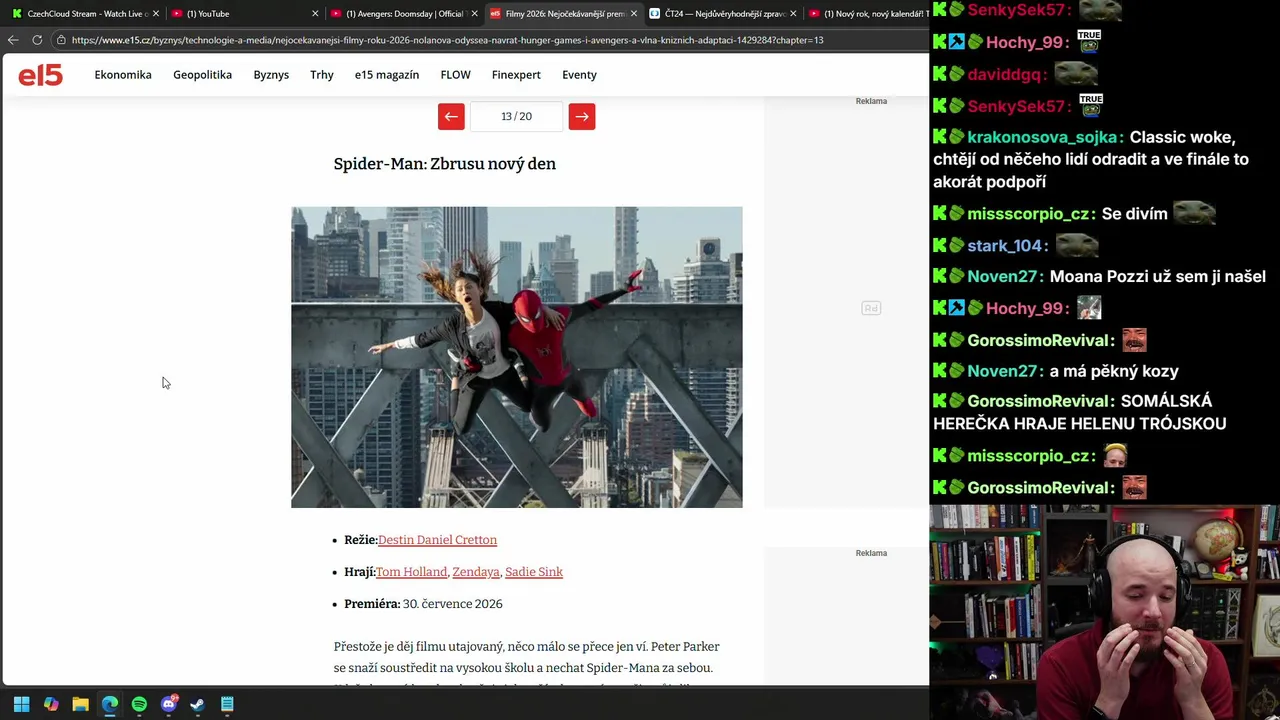Open the e15 magazín section
The width and height of the screenshot is (1280, 720).
click(387, 75)
